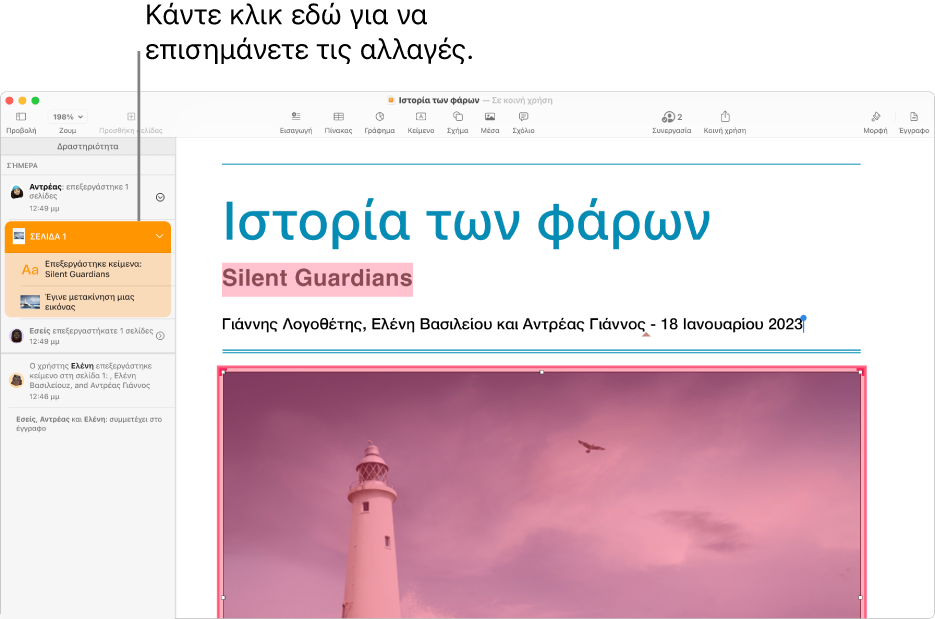Viewport: 935px width, 619px height.
Task: Click the highlighted Silent Guardians subtitle
Action: pos(317,278)
